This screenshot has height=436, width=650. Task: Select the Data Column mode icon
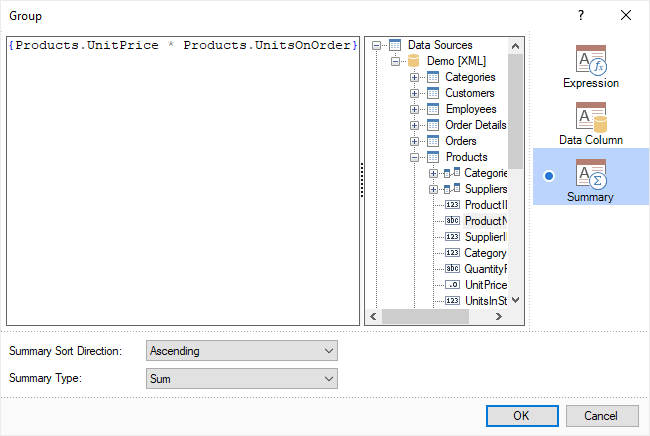pos(590,117)
